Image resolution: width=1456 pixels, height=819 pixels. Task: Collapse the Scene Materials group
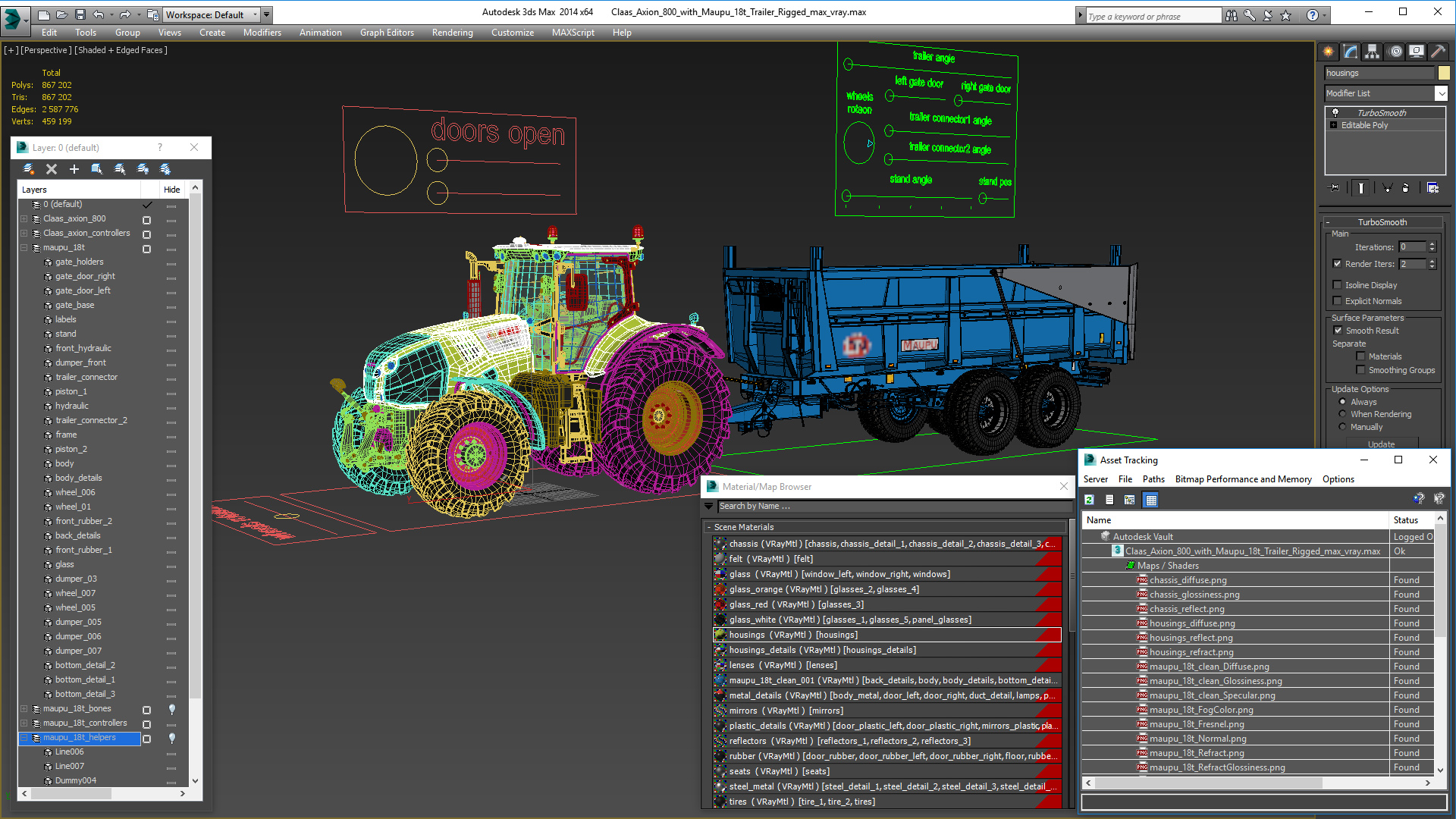pos(709,527)
